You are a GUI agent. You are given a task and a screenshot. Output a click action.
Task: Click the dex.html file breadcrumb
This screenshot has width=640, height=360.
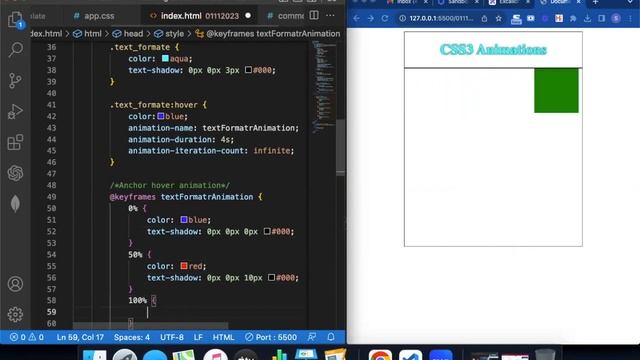47,33
